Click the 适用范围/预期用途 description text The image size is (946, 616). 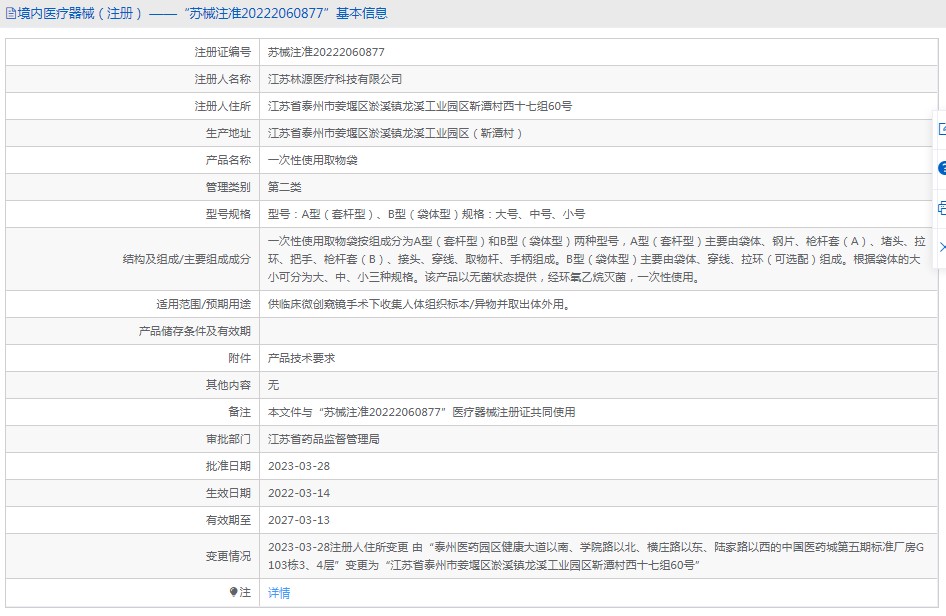pyautogui.click(x=419, y=304)
